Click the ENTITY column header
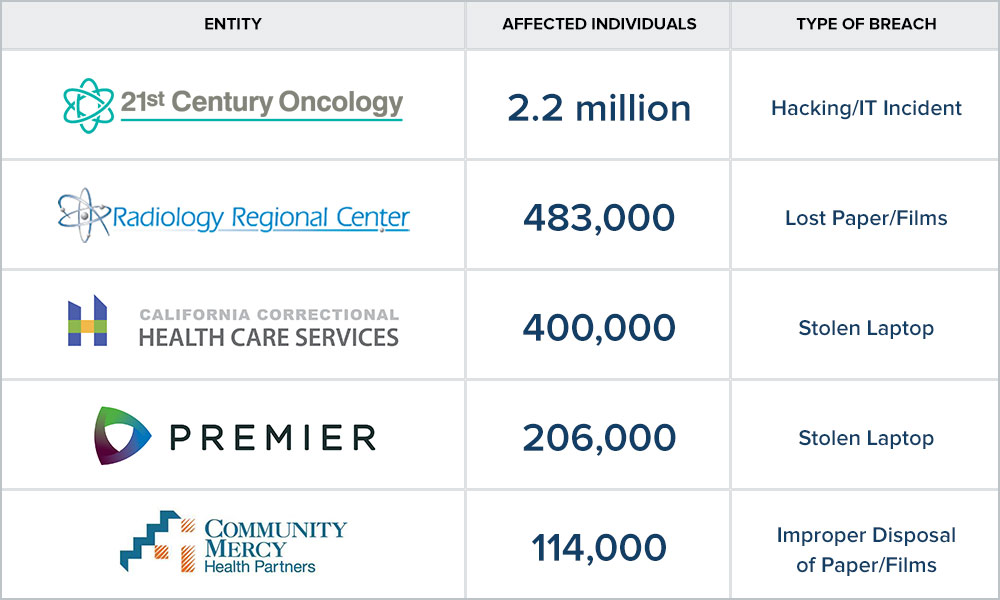The image size is (1000, 600). (x=233, y=24)
